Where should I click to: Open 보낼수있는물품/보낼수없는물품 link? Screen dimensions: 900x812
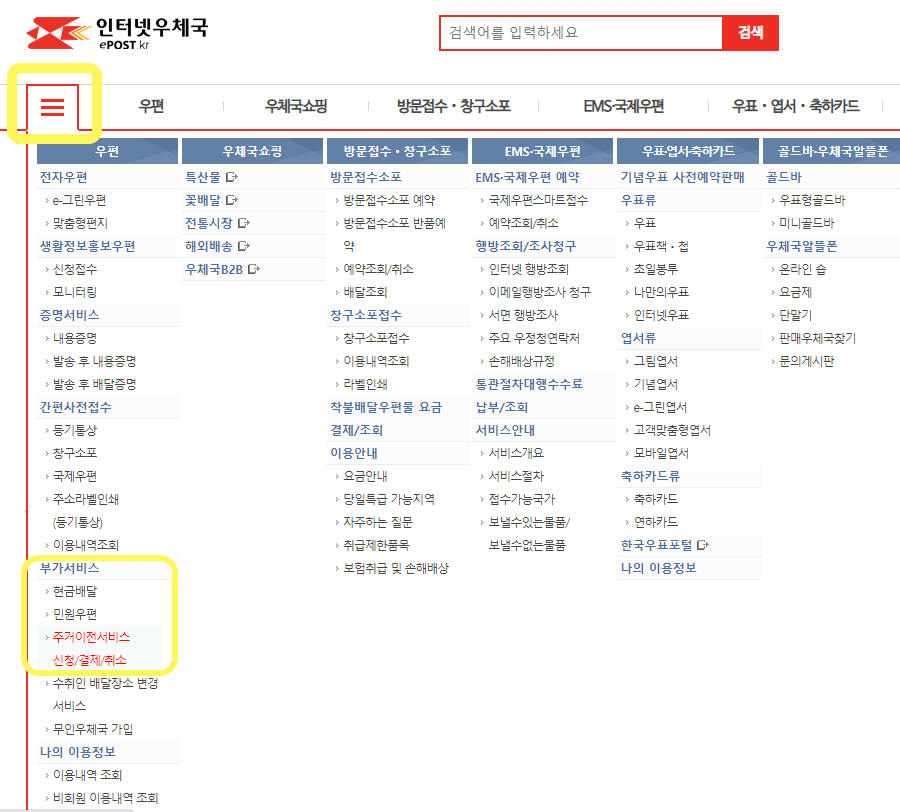click(529, 534)
